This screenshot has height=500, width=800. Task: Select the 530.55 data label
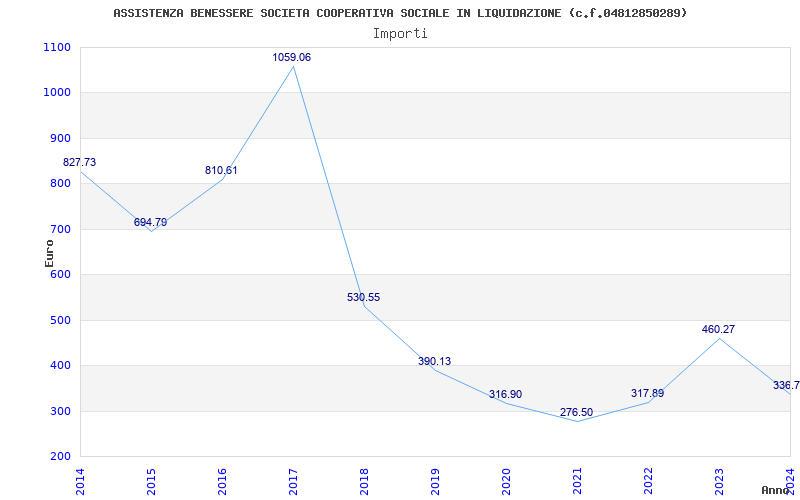pos(363,297)
